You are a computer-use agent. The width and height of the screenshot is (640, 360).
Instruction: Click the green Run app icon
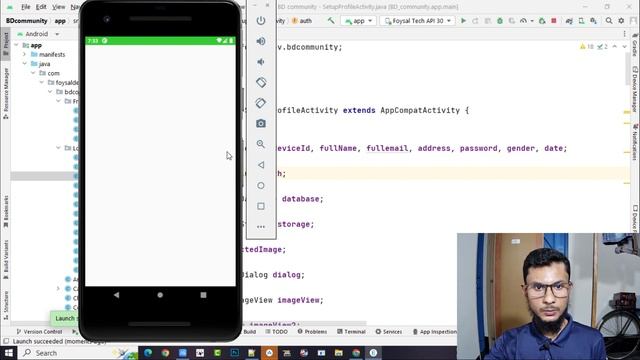pyautogui.click(x=463, y=20)
